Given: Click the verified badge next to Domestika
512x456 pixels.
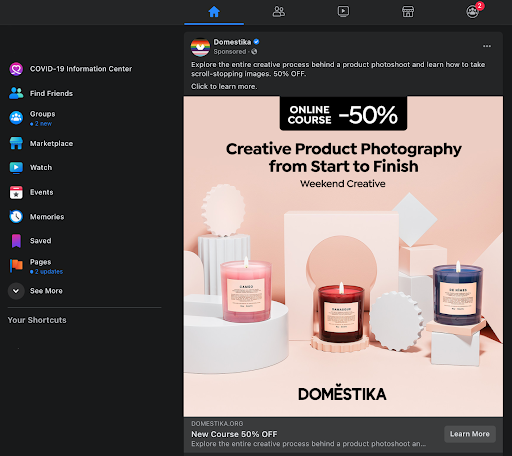Looking at the screenshot, I should tap(256, 42).
